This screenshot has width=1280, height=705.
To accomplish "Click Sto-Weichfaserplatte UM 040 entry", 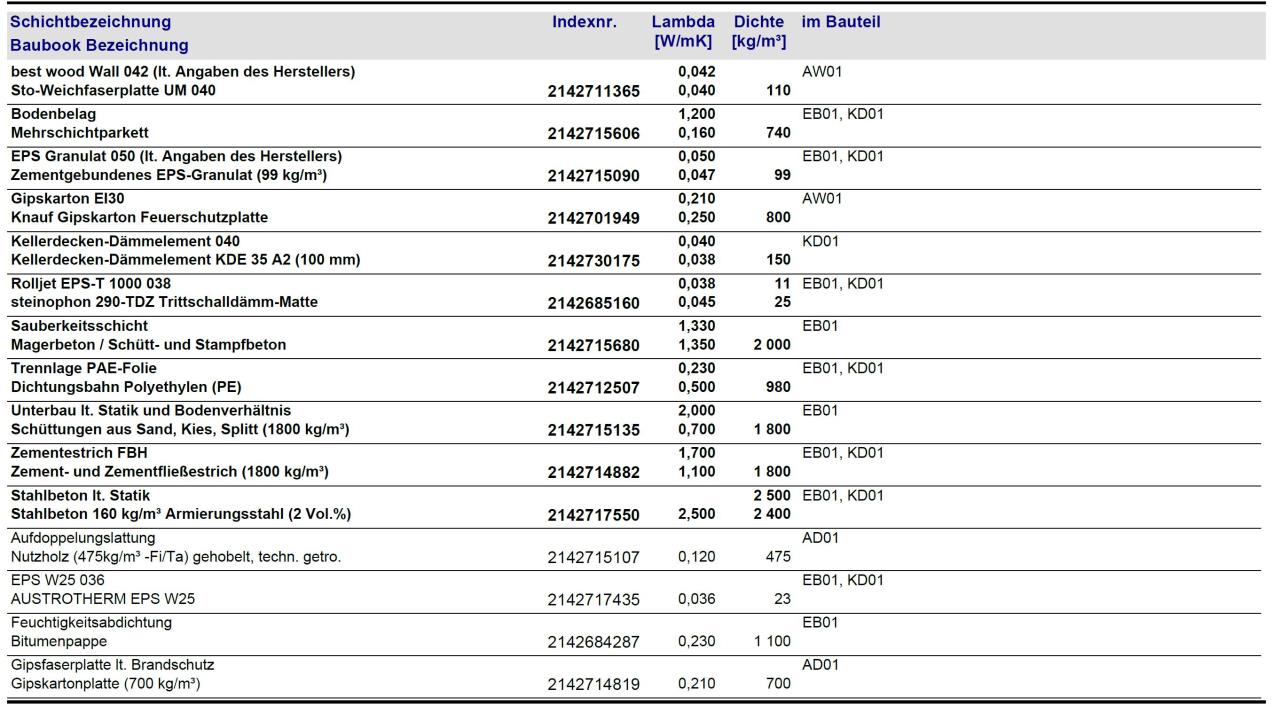I will tap(111, 90).
